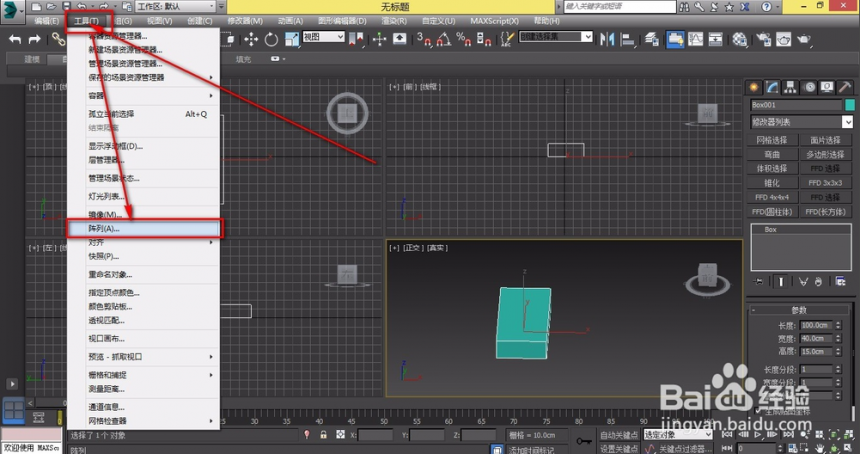Screen dimensions: 860x454
Task: Toggle the generate mapping coordinates checkbox
Action: (x=759, y=411)
